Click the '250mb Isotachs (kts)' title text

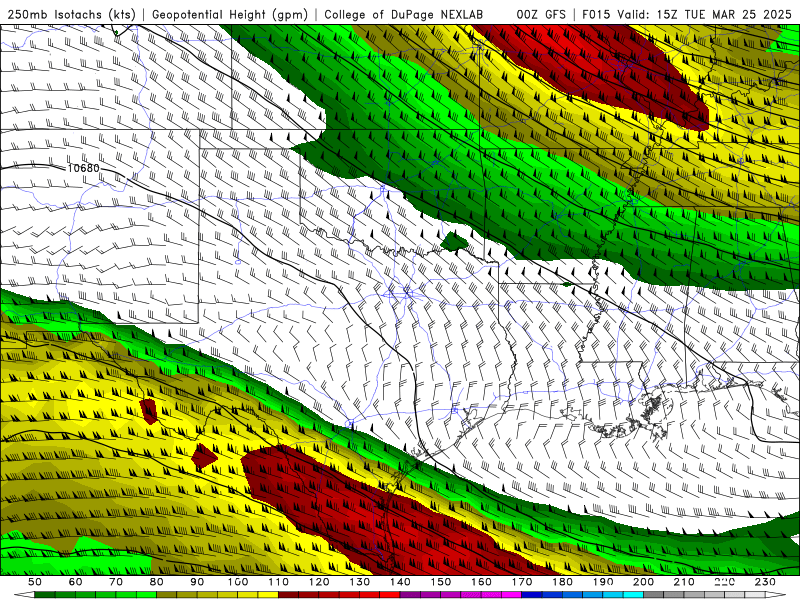[71, 15]
